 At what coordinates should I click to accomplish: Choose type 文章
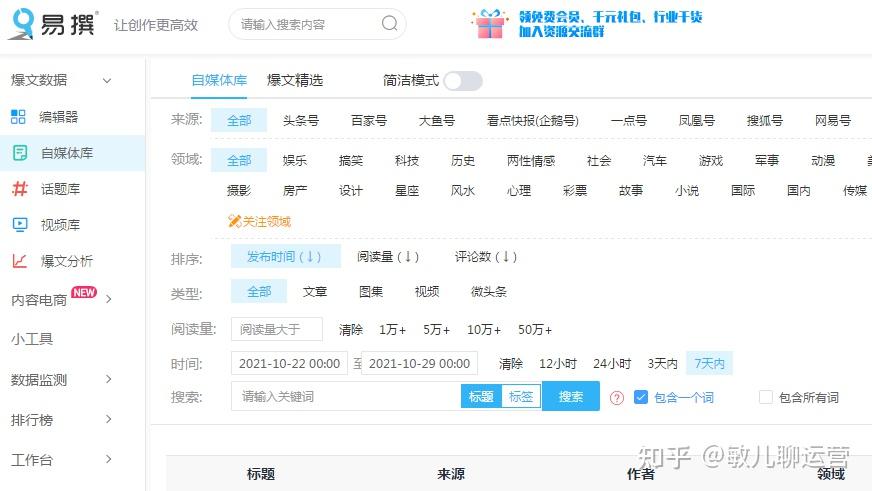point(315,291)
